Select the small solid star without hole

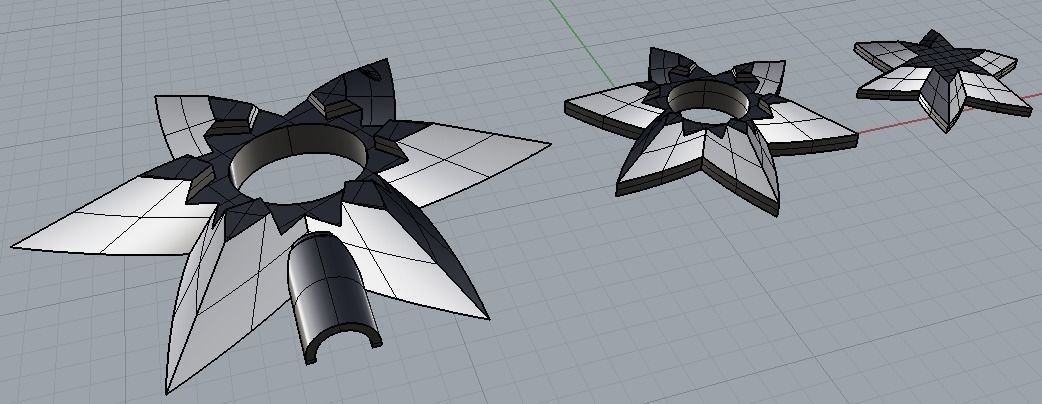pos(944,80)
